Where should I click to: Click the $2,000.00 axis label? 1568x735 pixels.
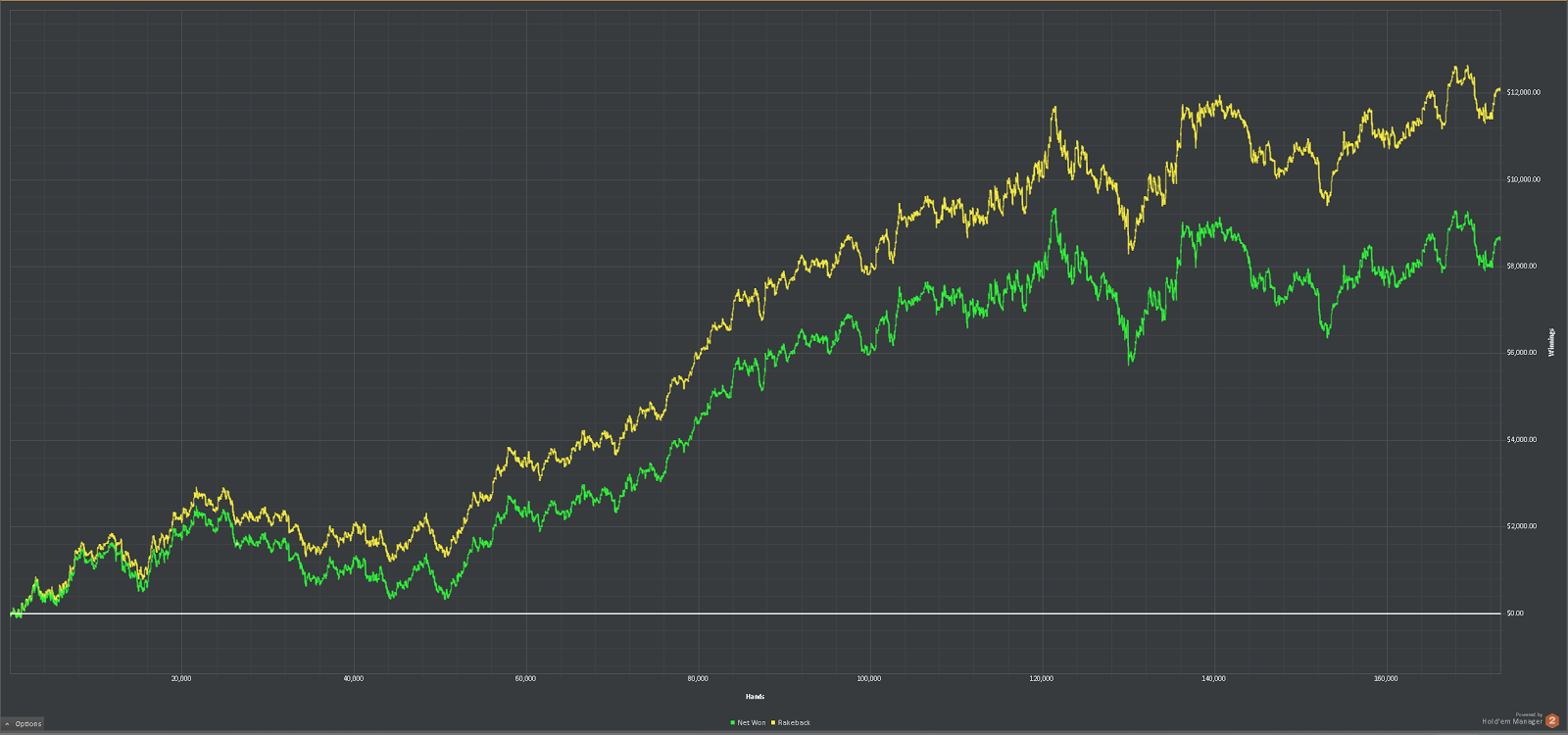coord(1522,526)
